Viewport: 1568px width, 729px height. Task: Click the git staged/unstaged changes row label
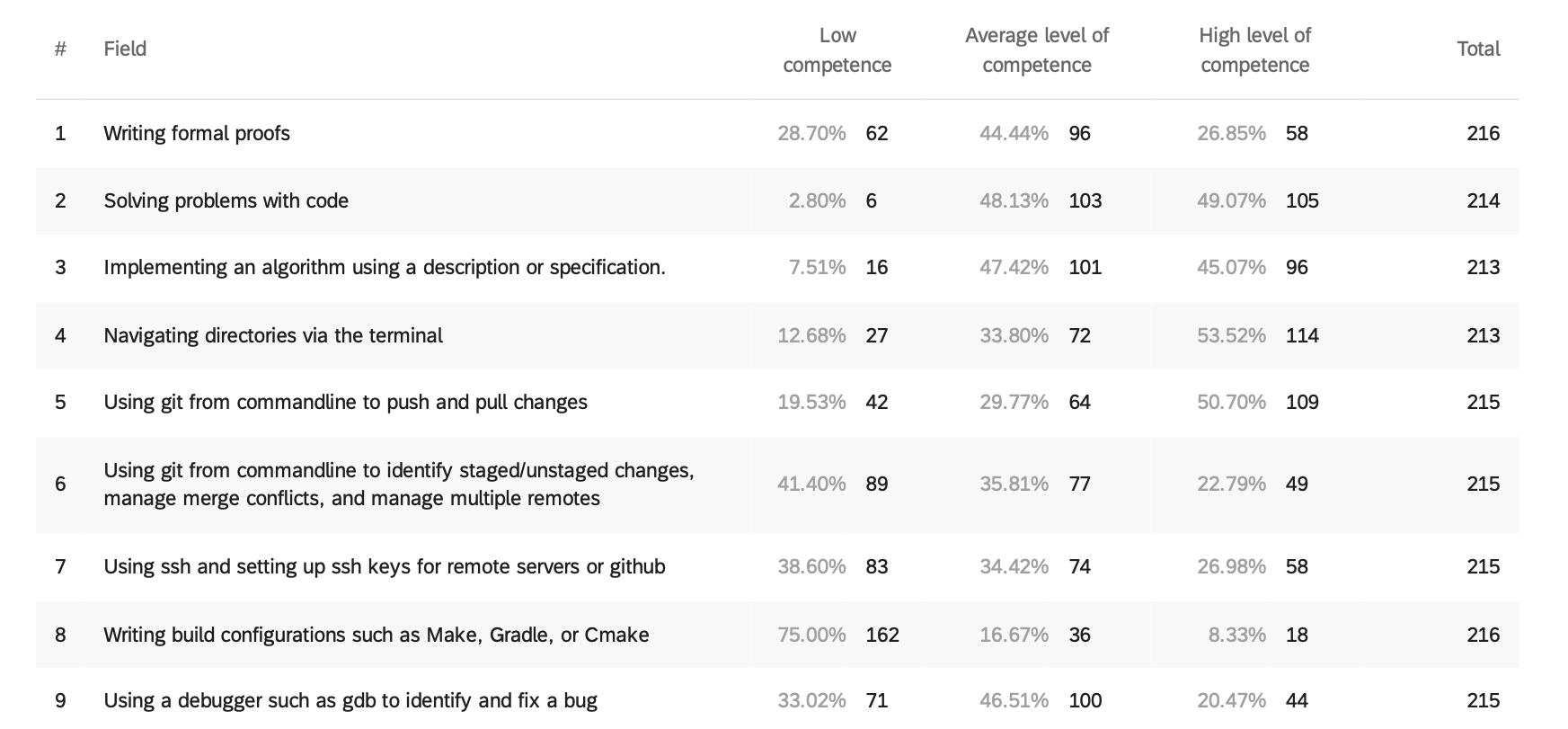click(398, 484)
